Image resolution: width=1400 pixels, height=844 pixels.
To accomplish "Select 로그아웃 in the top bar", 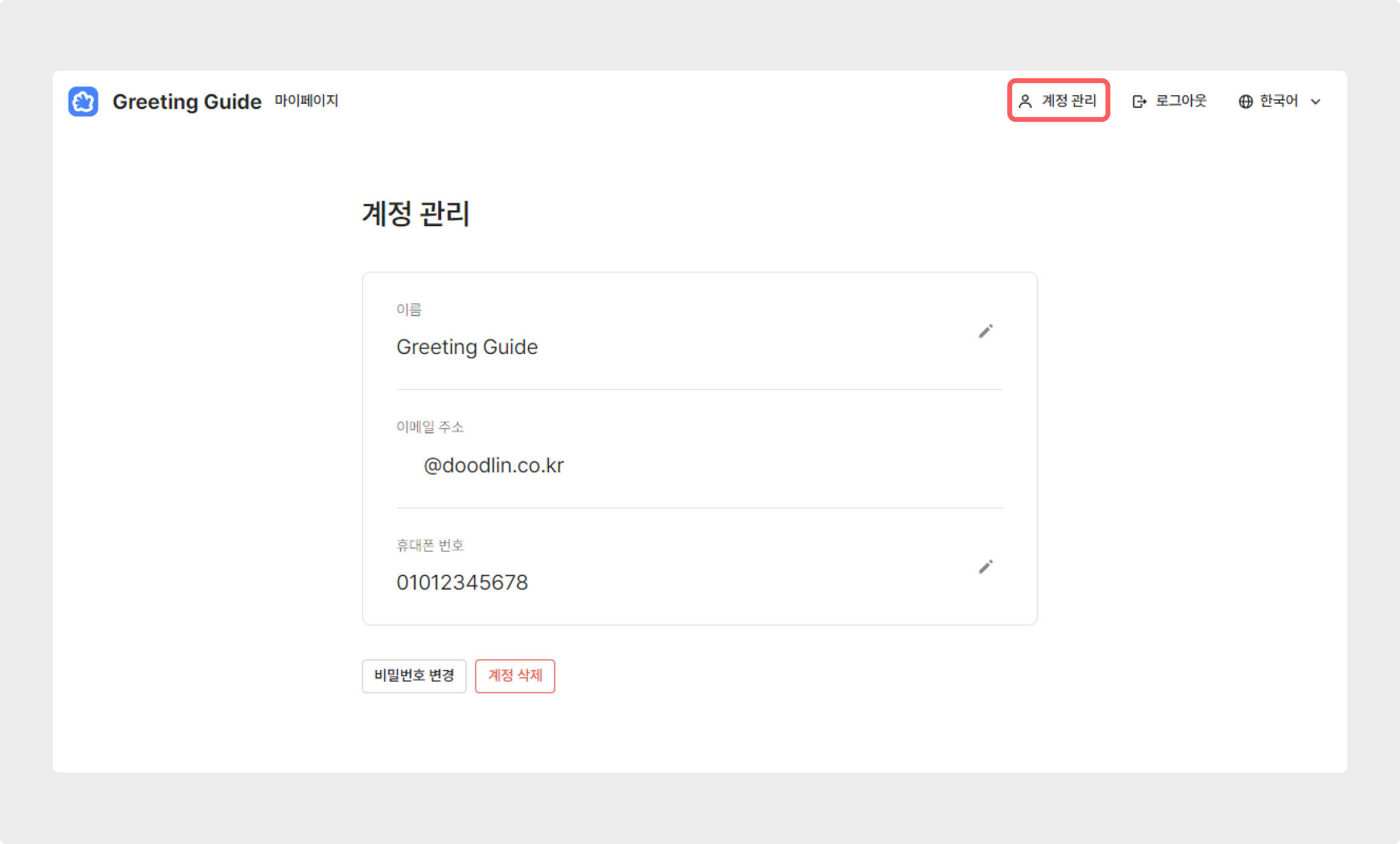I will coord(1181,101).
